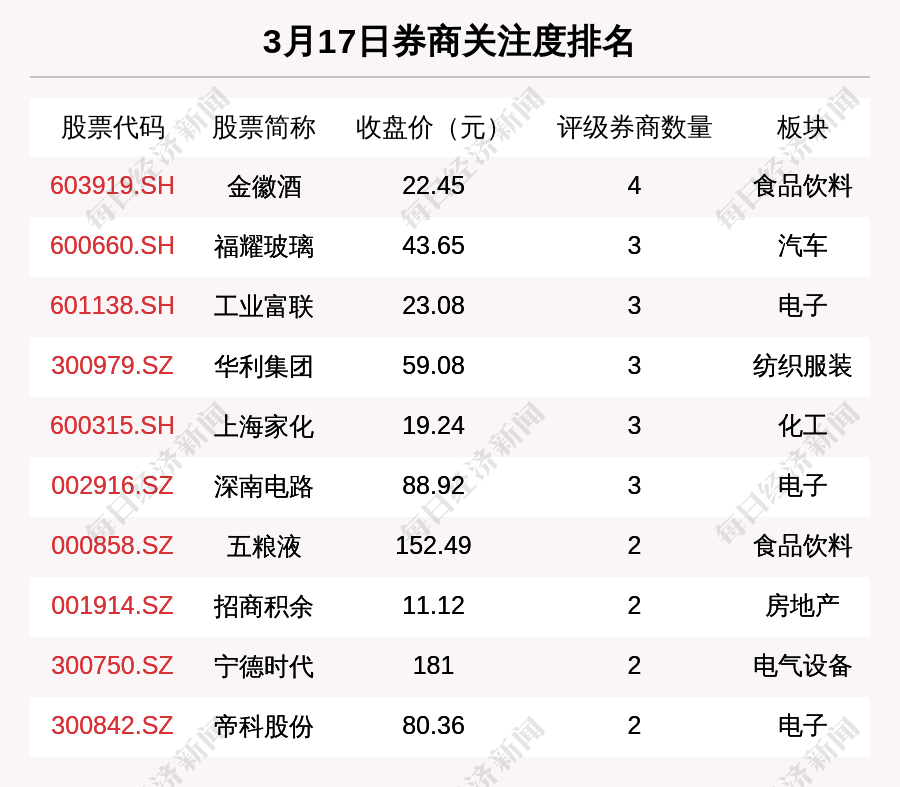Viewport: 900px width, 787px height.
Task: Click stock code 300842.SZ
Action: [x=112, y=726]
